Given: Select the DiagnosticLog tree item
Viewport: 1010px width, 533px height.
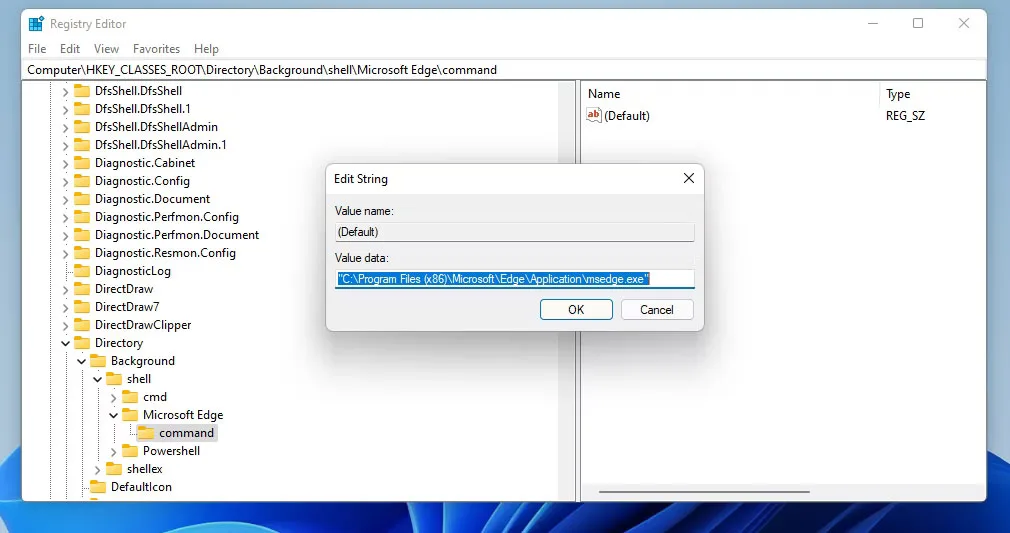Looking at the screenshot, I should pos(133,271).
